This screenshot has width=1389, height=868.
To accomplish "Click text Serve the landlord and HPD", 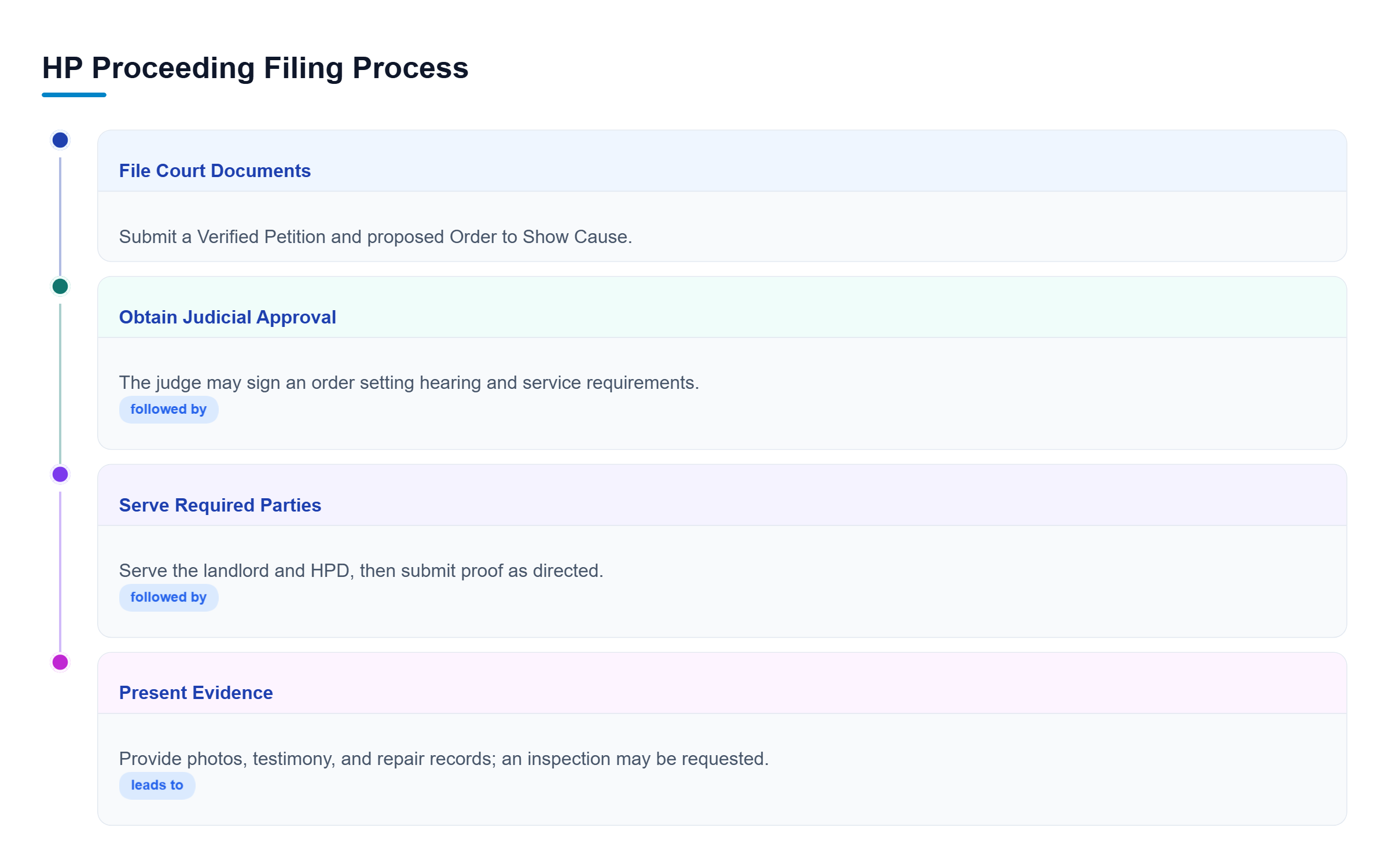I will tap(361, 571).
